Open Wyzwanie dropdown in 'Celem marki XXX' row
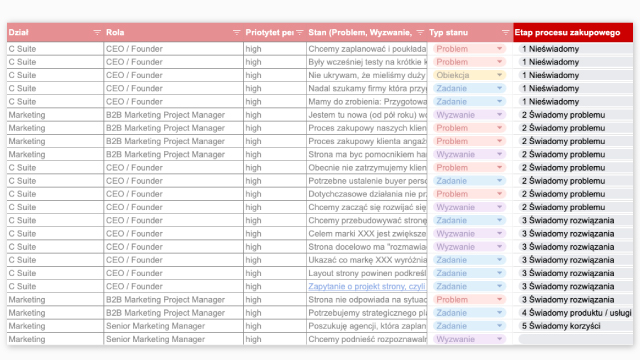 [469, 233]
